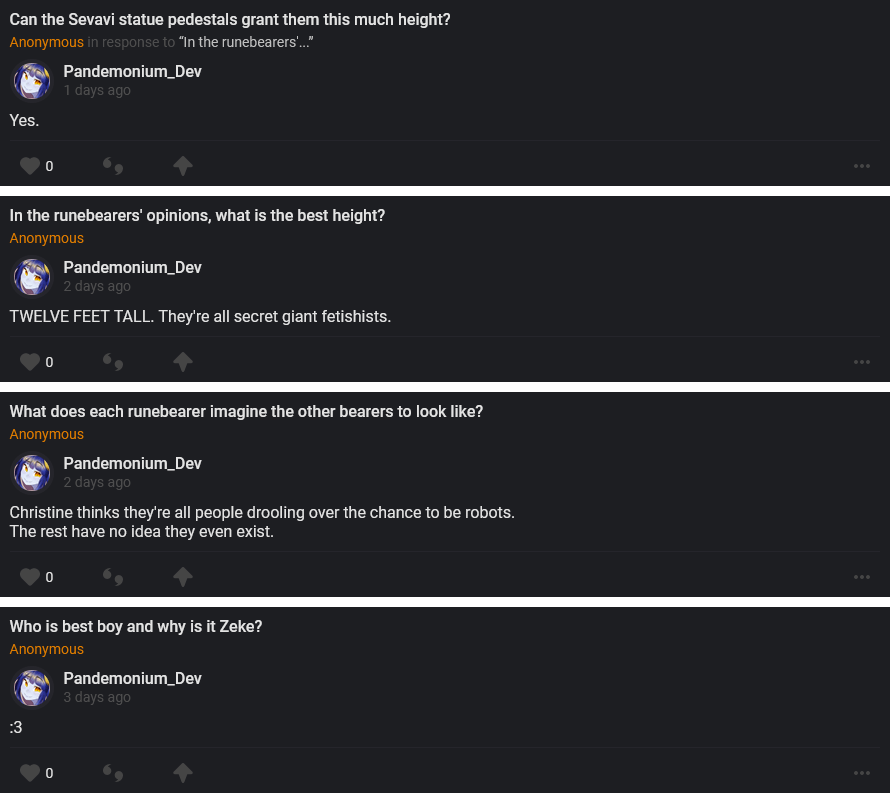
Task: Open more options for the ':3' answer
Action: coord(862,773)
